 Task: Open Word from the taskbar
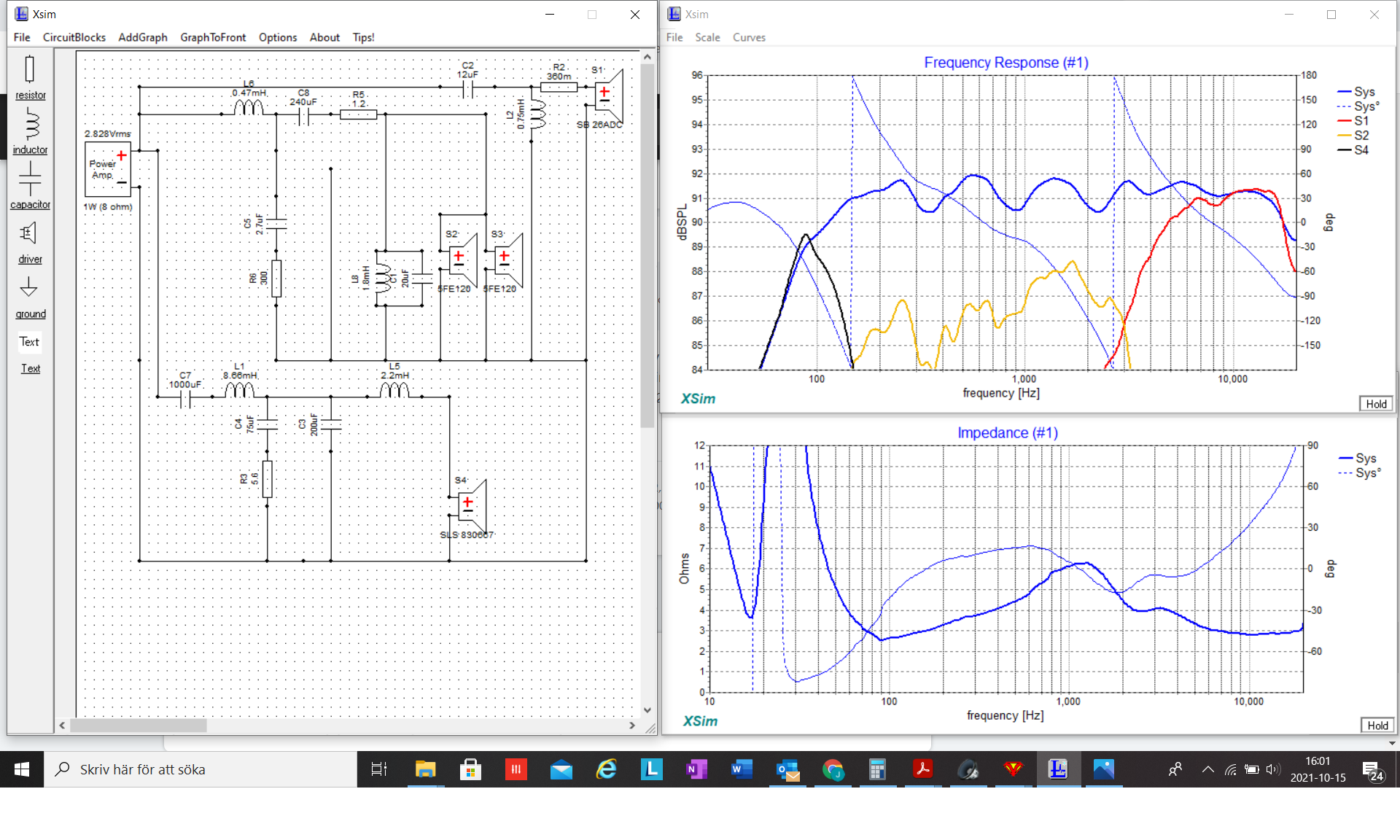click(742, 769)
